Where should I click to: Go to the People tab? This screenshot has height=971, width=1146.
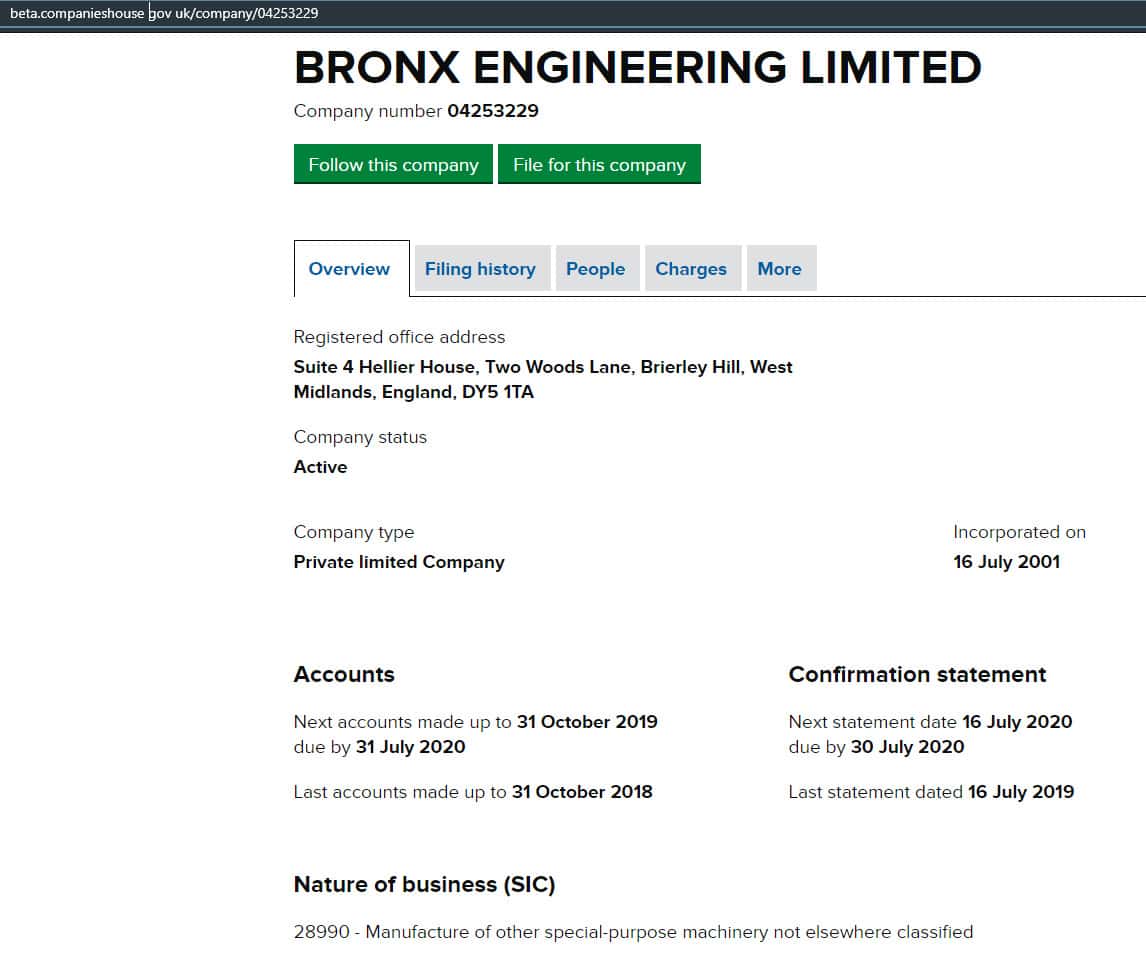[595, 269]
